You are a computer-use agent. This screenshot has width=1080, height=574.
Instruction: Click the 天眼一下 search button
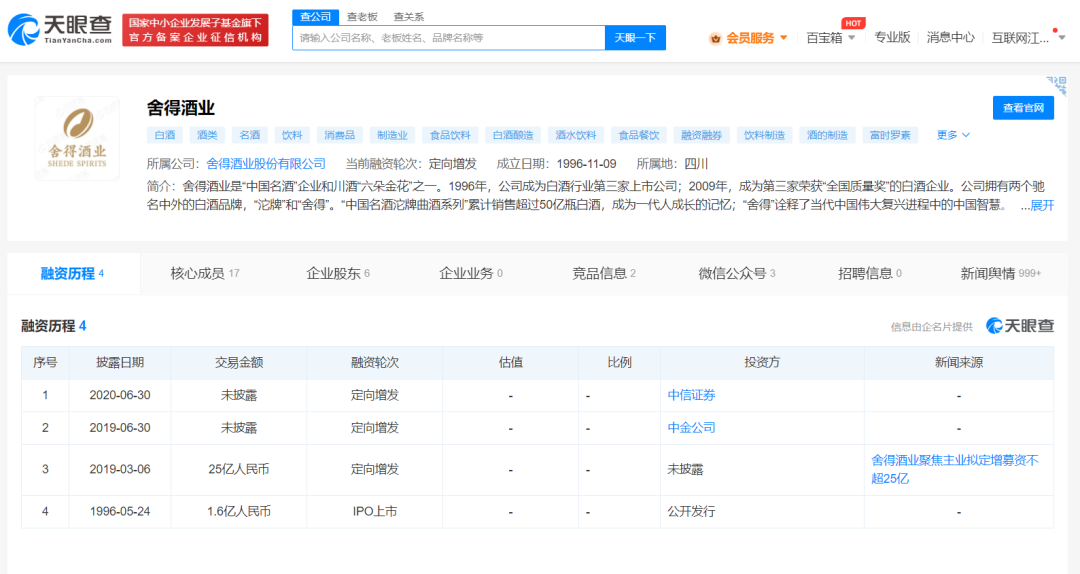635,38
